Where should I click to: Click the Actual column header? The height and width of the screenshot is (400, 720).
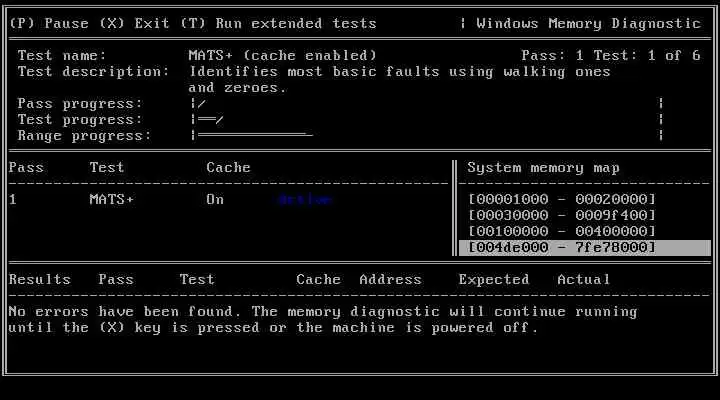(x=584, y=279)
